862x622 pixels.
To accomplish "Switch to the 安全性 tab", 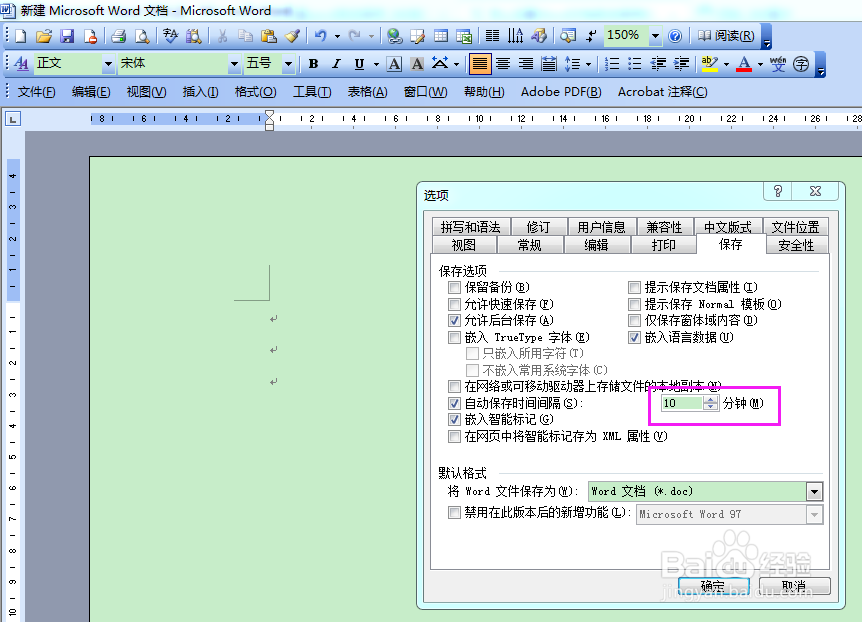I will point(796,245).
